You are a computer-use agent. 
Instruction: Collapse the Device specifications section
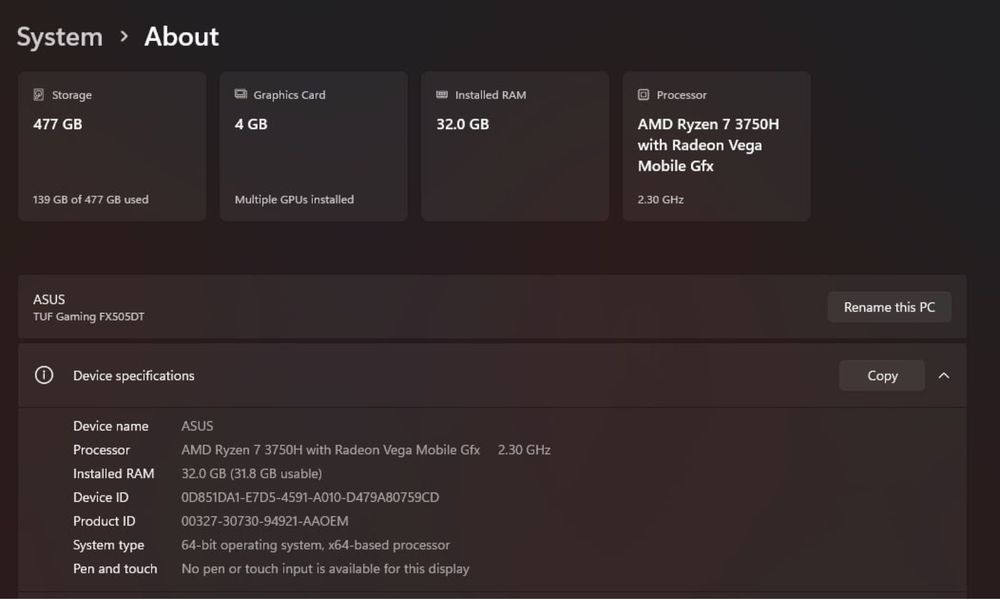[x=944, y=376]
